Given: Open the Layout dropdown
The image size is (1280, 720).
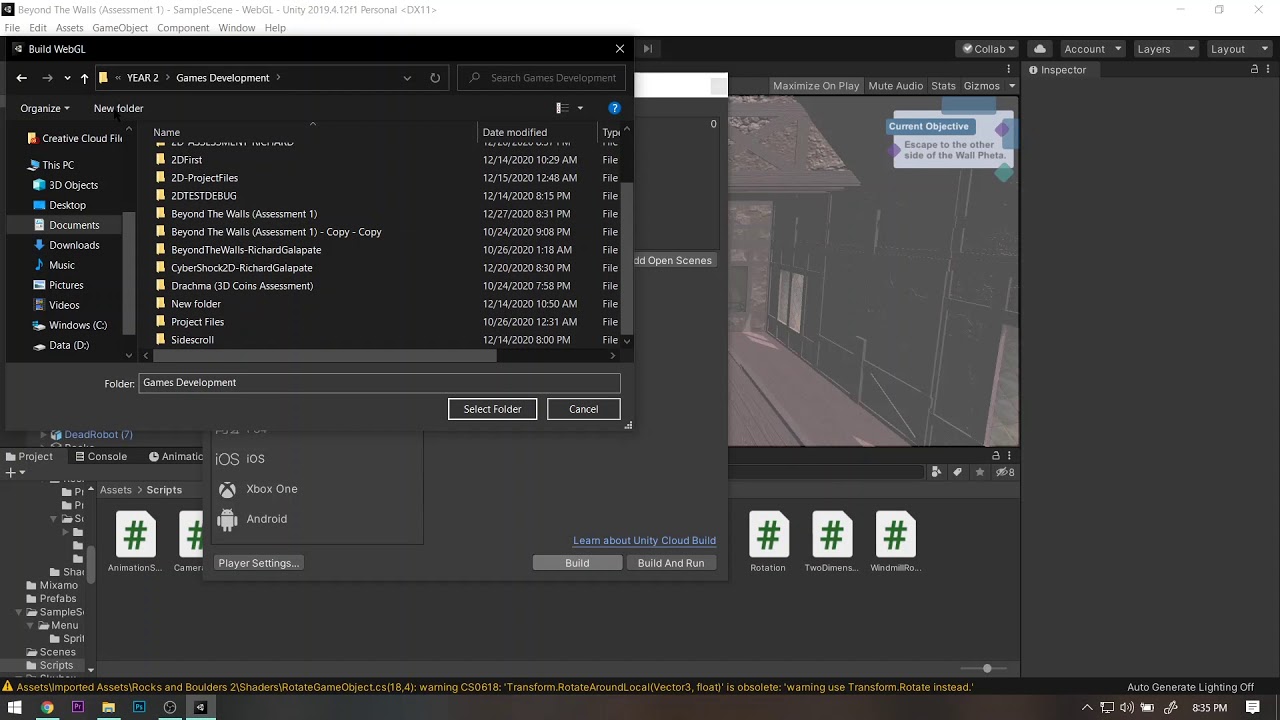Looking at the screenshot, I should point(1238,49).
